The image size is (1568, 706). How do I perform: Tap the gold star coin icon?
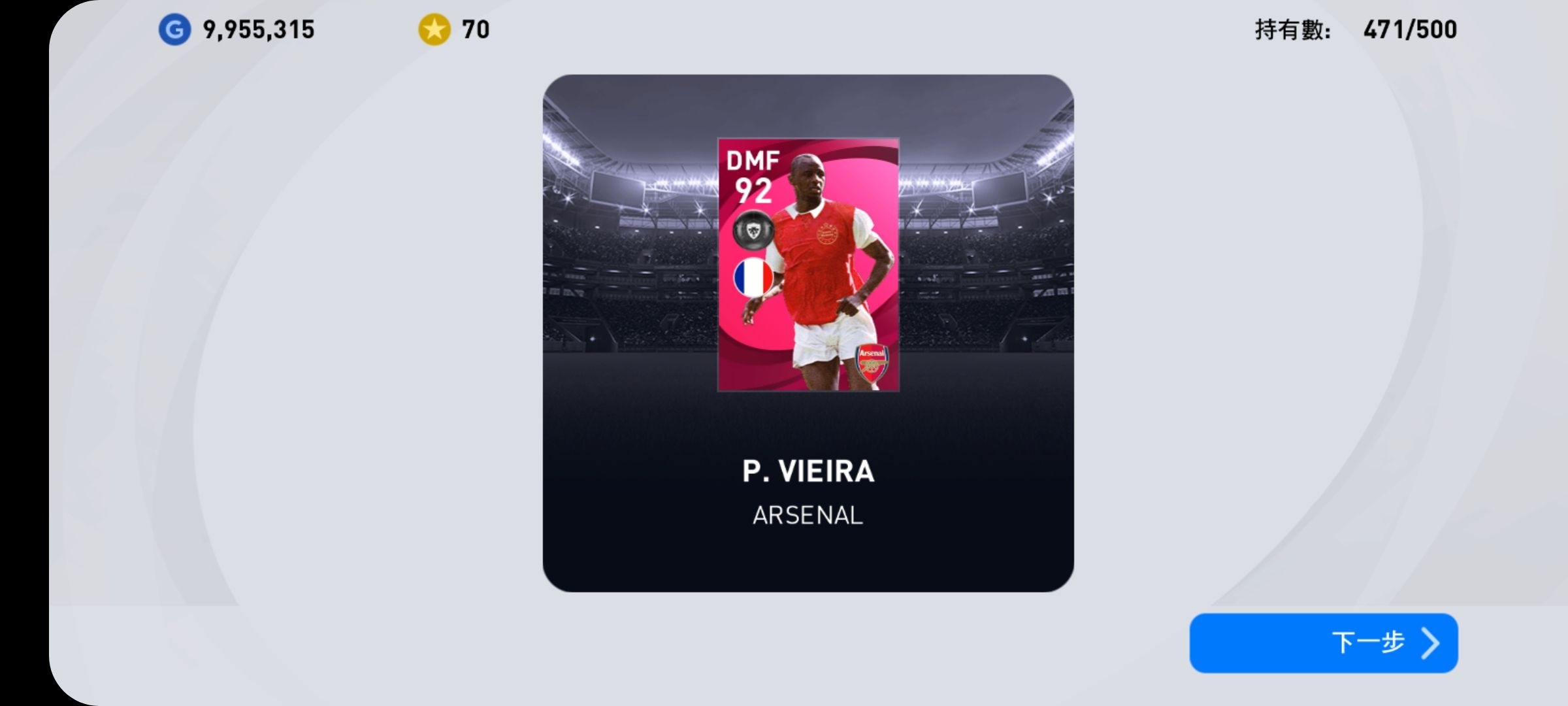434,29
